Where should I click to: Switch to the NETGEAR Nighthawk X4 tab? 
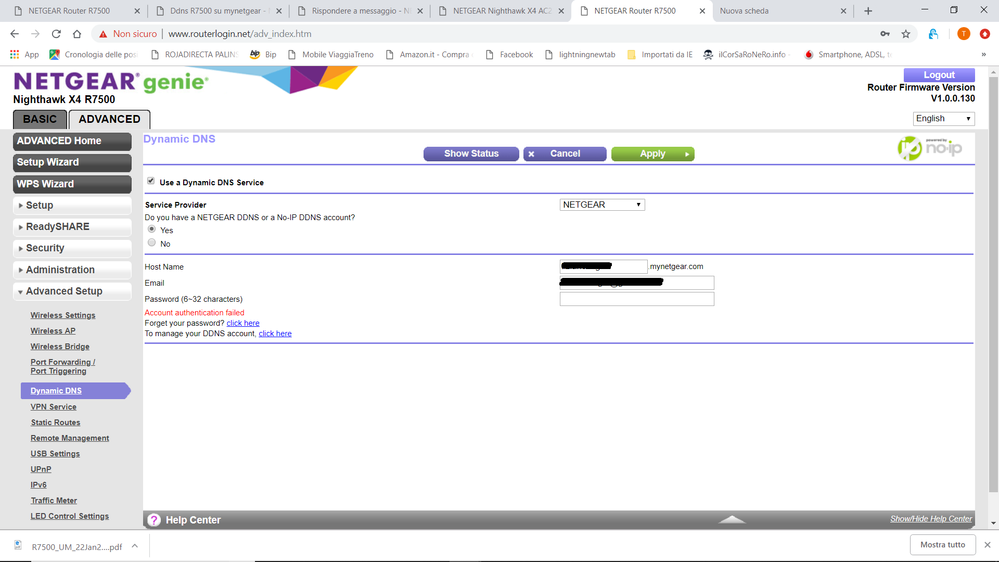[x=501, y=11]
